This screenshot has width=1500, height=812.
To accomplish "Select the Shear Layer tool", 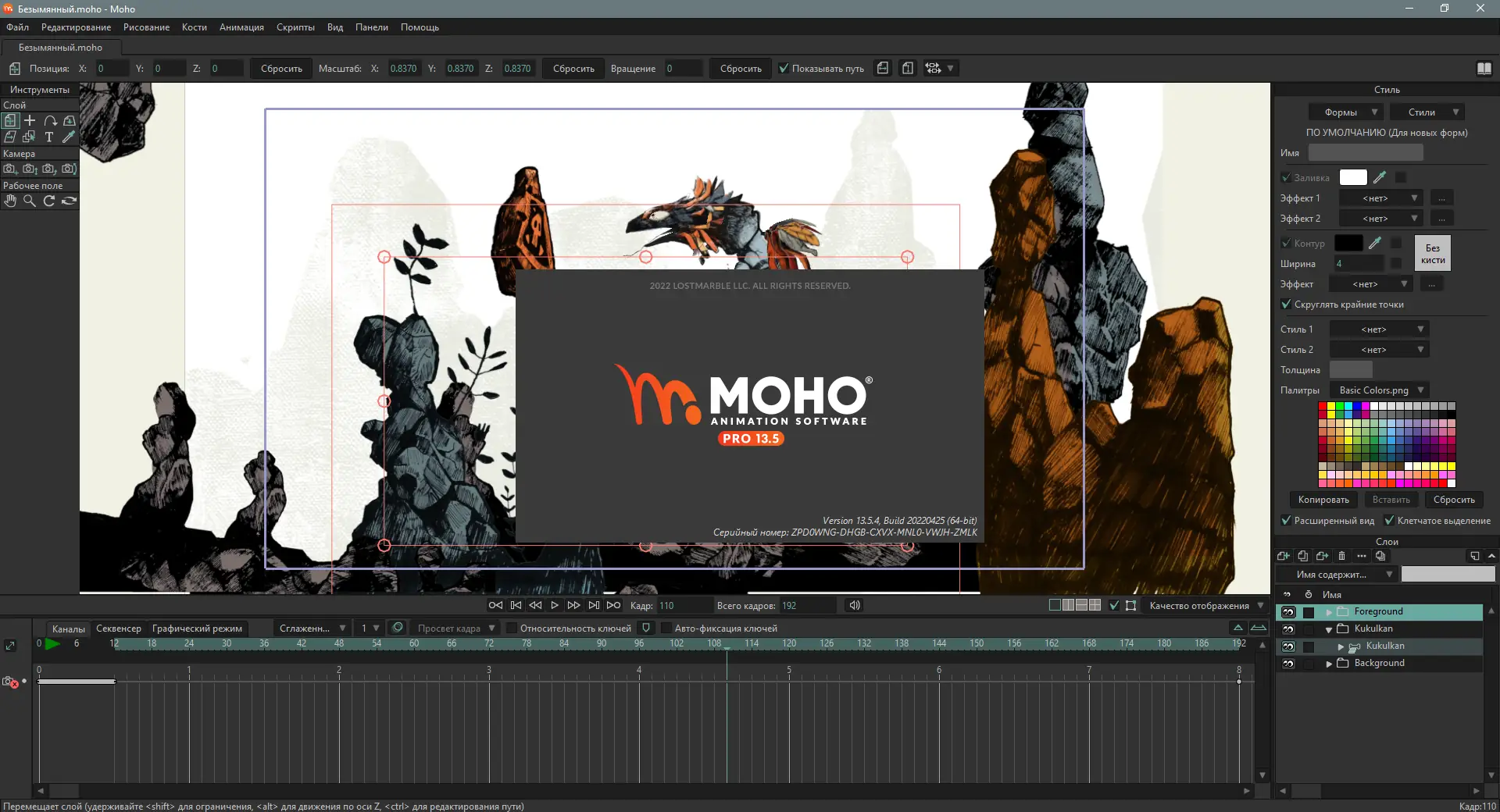I will [x=10, y=137].
